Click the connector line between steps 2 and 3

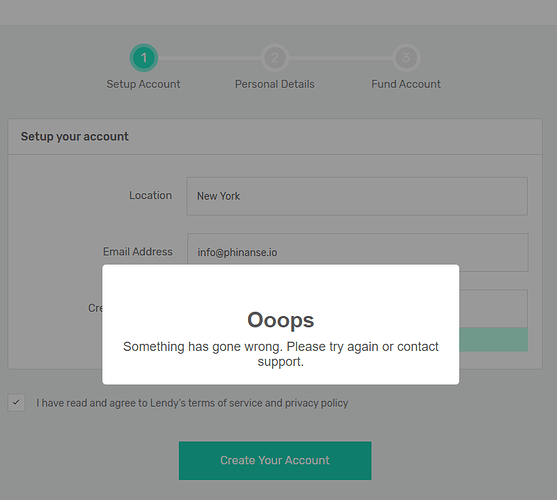[340, 58]
